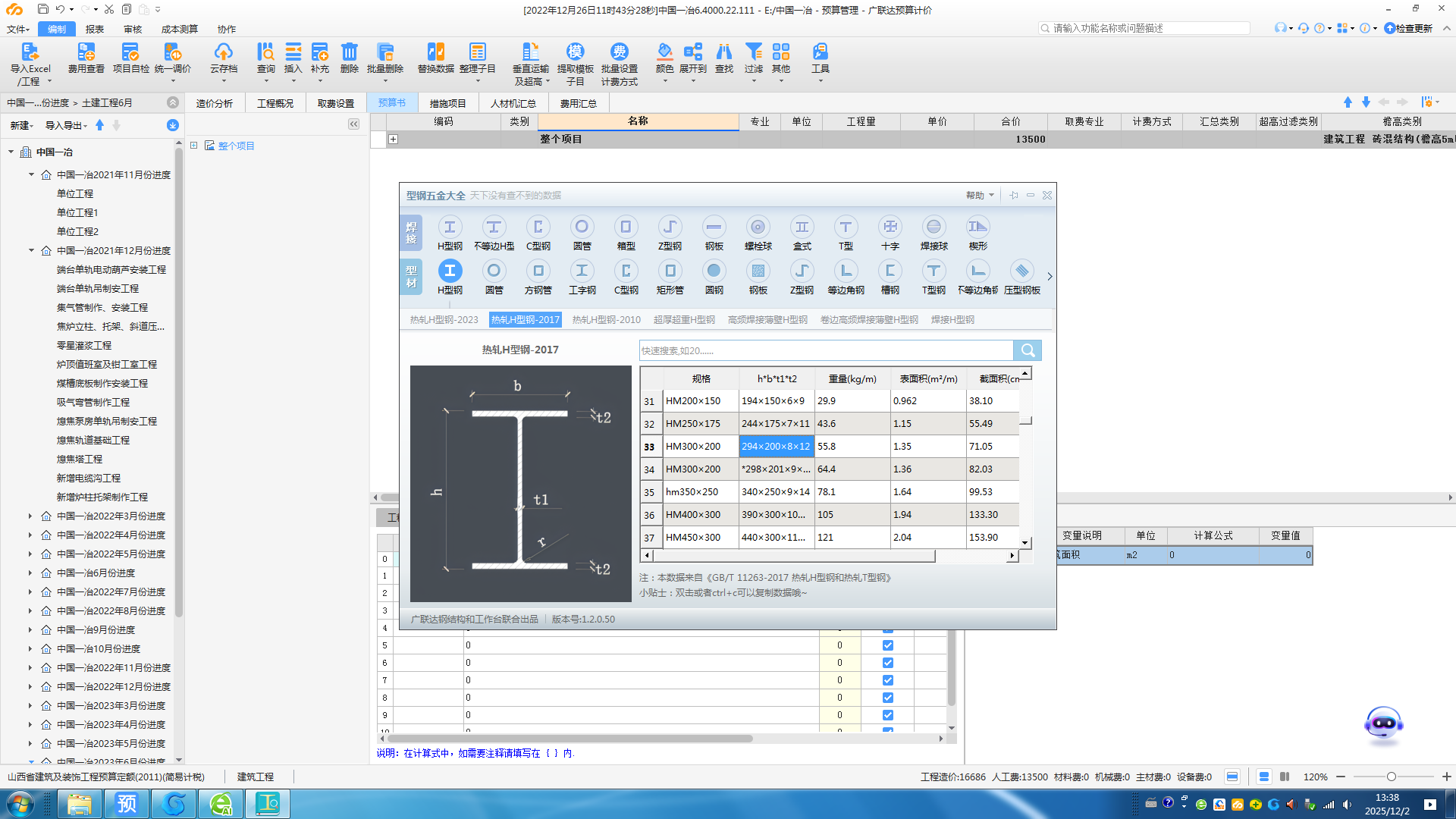
Task: Toggle the checkbox in row 7
Action: (x=887, y=680)
